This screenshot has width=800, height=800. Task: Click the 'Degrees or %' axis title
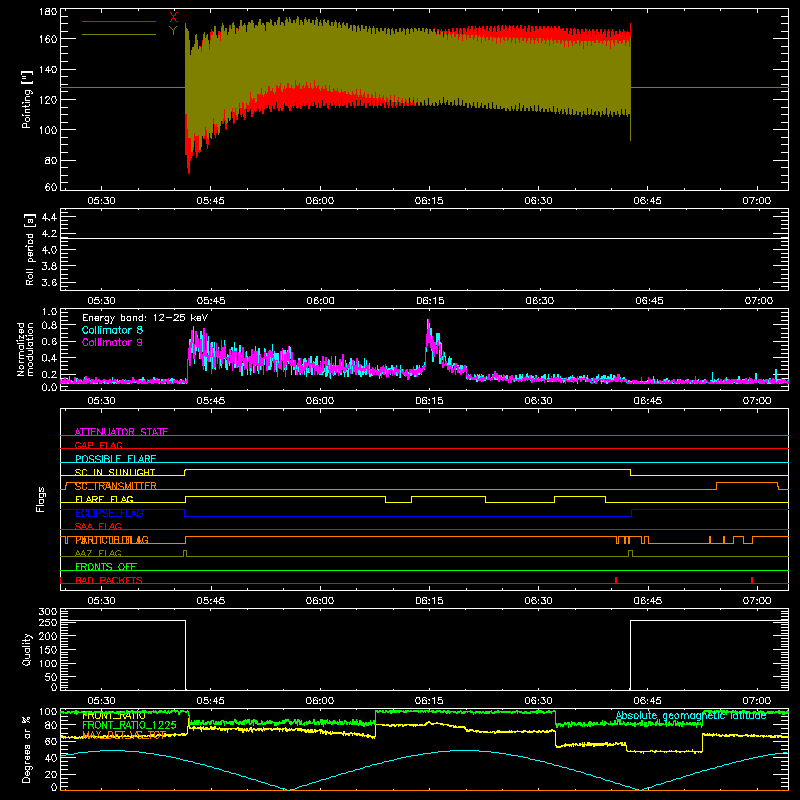pyautogui.click(x=27, y=749)
